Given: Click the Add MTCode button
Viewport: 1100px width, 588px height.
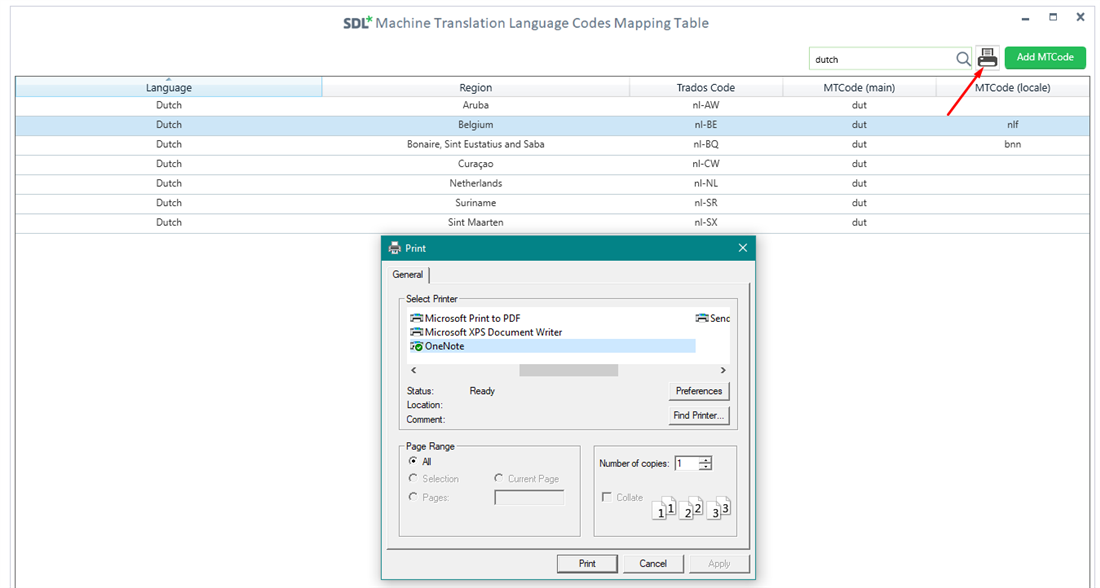Looking at the screenshot, I should [x=1045, y=58].
